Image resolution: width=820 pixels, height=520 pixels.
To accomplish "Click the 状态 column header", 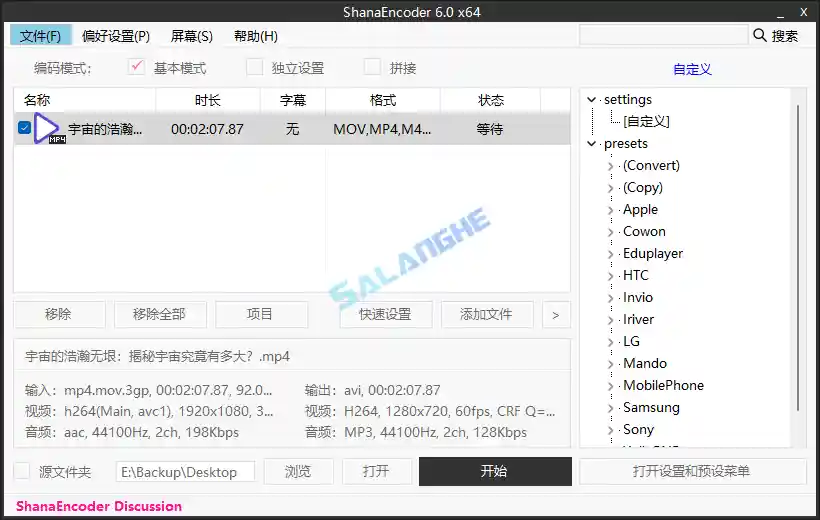I will coord(491,100).
